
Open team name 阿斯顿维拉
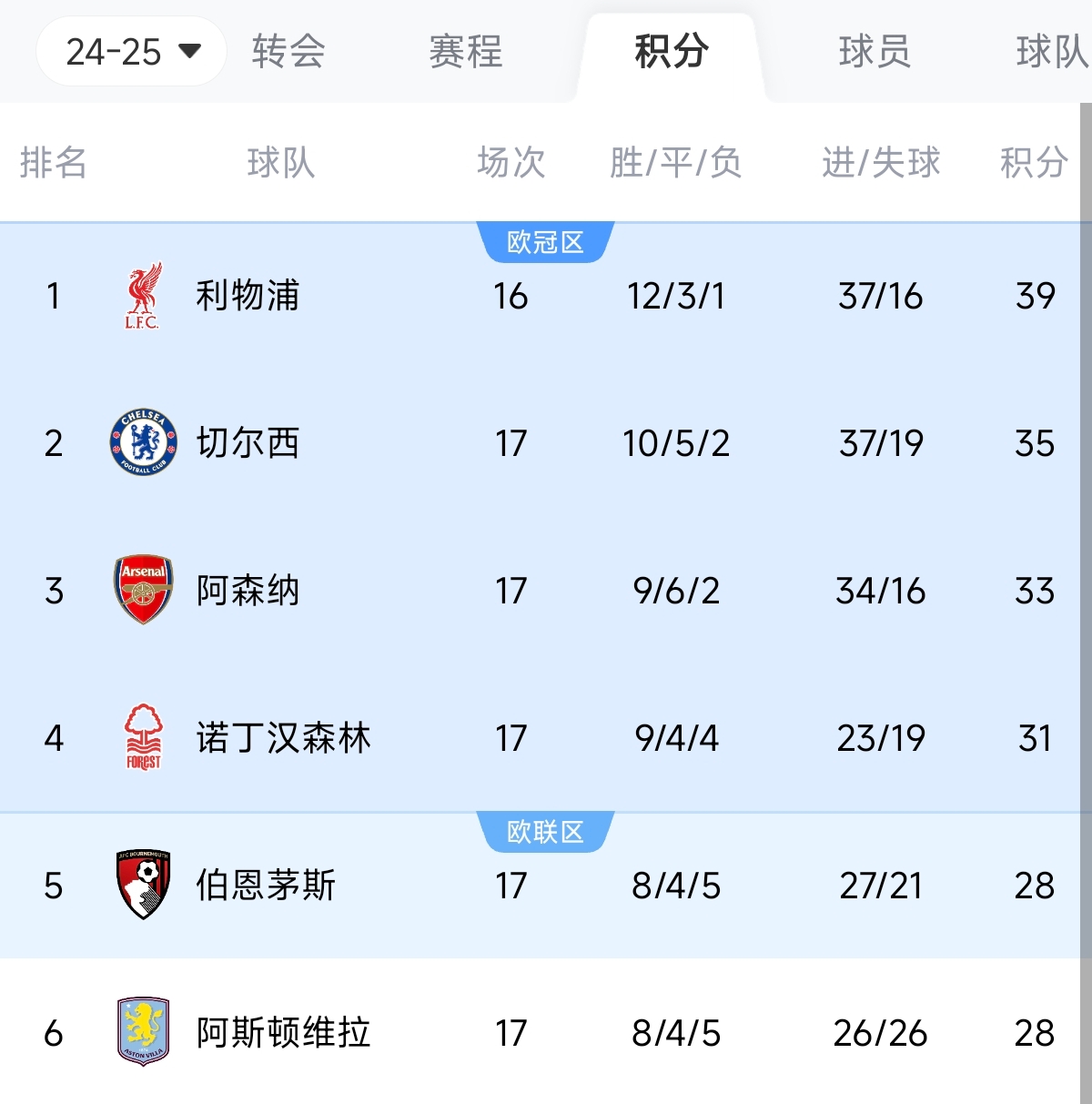pos(283,1032)
